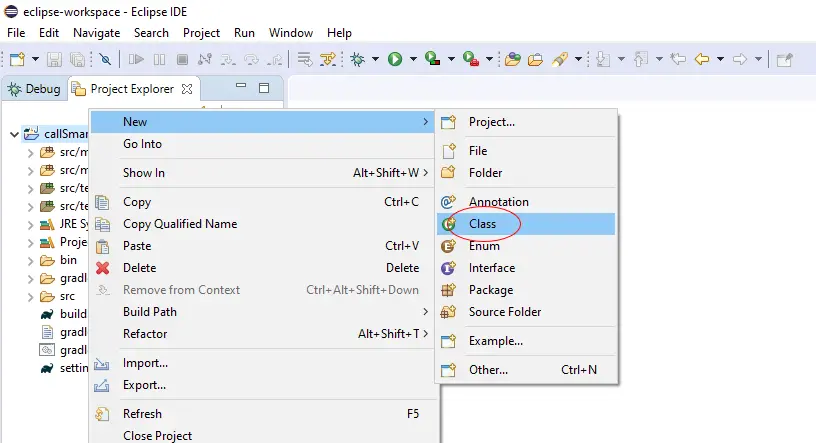
Task: Click the Resume debug icon
Action: click(x=136, y=59)
